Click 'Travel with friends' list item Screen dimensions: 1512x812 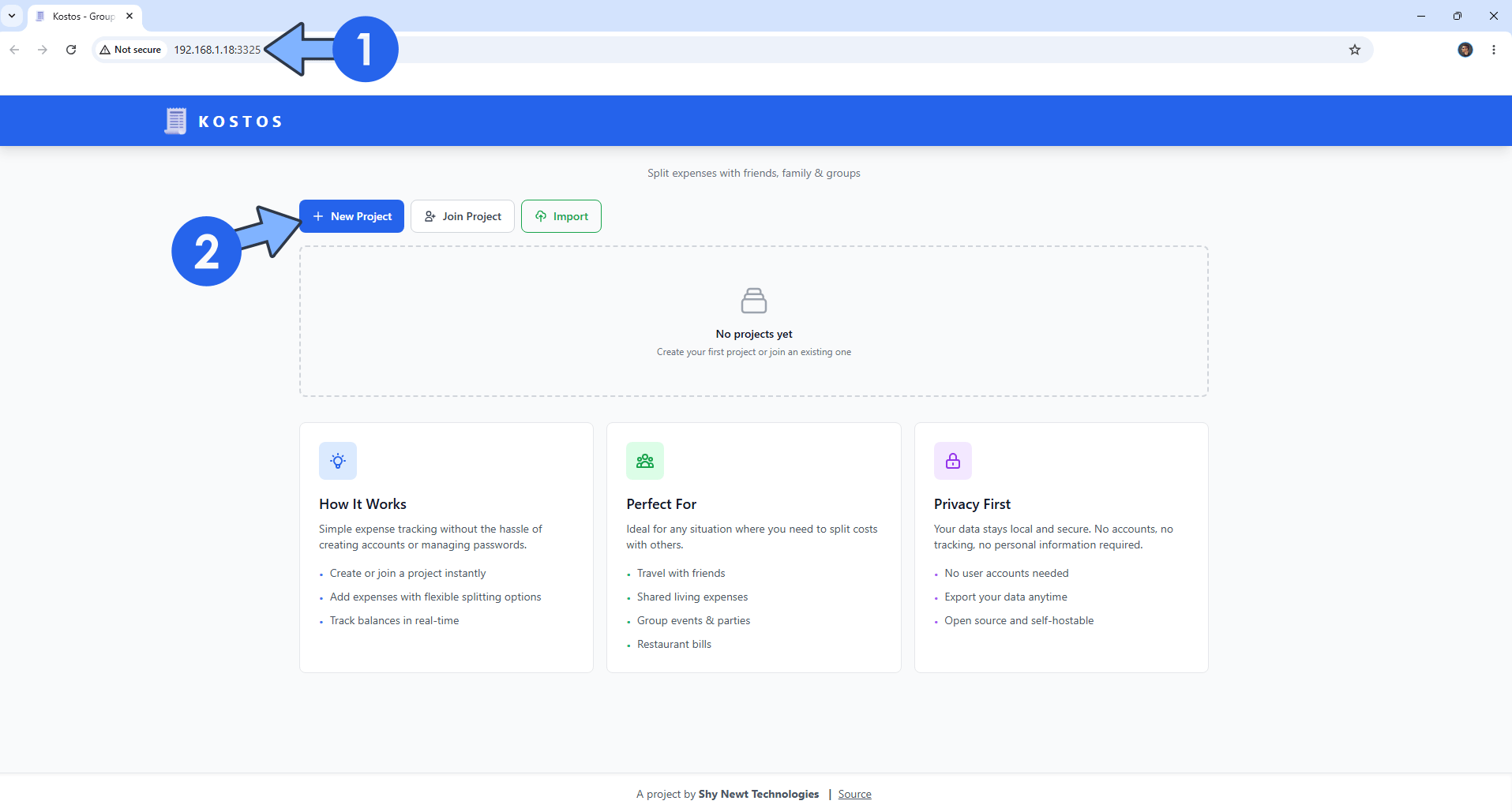coord(681,574)
